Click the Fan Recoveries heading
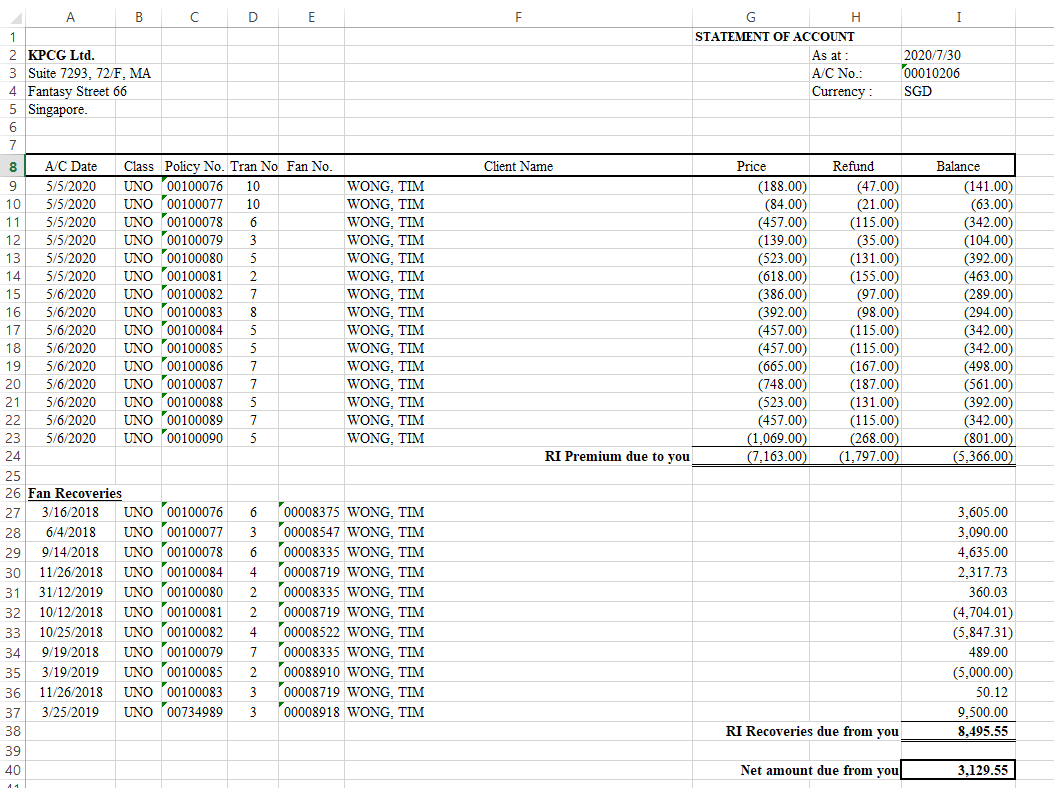The height and width of the screenshot is (788, 1054). pyautogui.click(x=75, y=494)
